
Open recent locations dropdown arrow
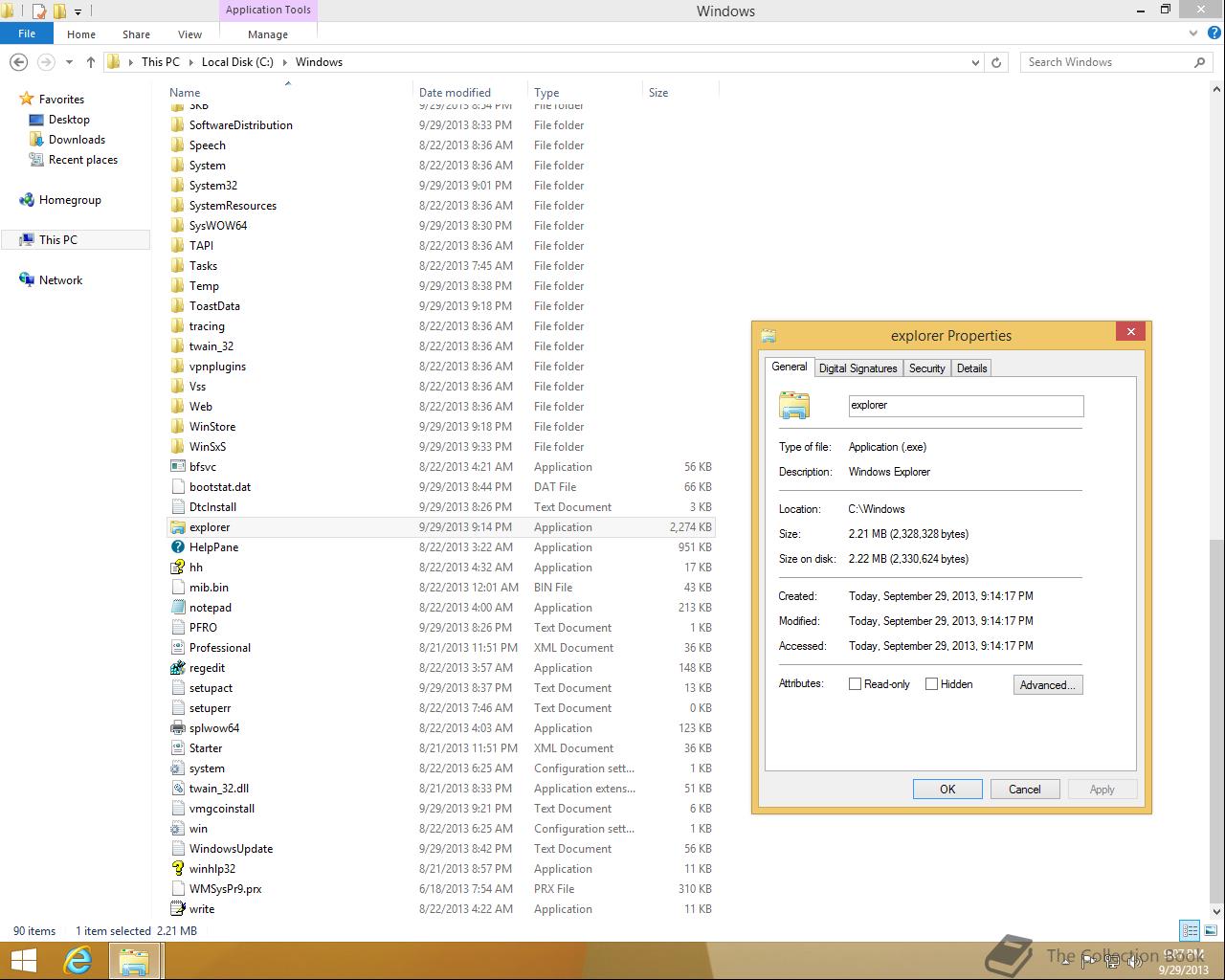[69, 62]
